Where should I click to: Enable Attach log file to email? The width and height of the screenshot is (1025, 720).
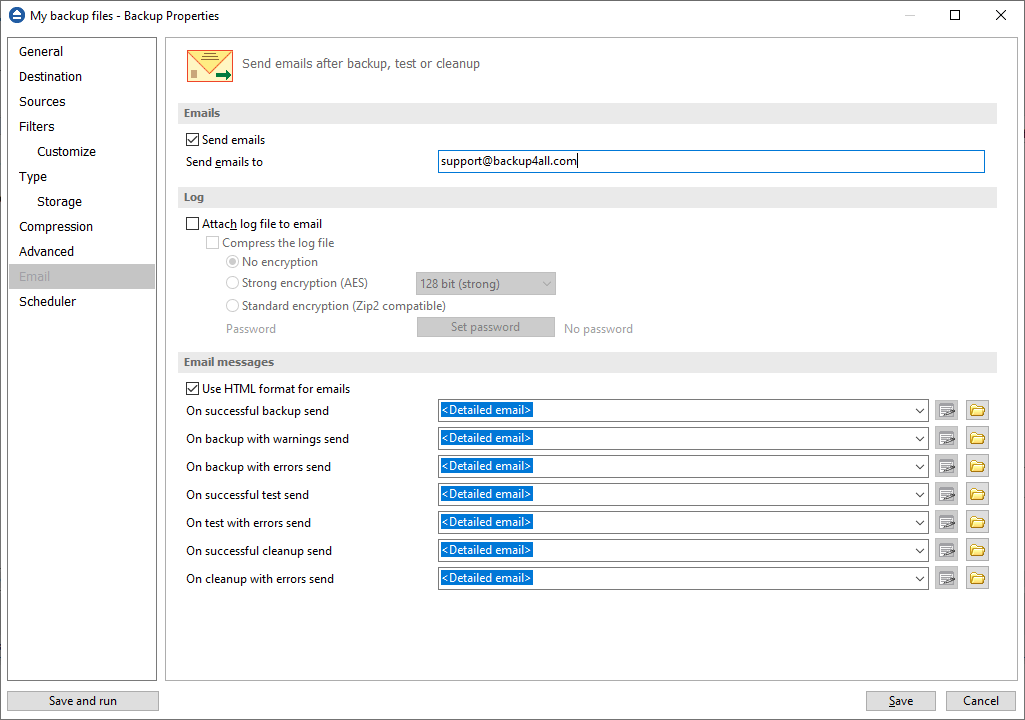click(x=192, y=223)
